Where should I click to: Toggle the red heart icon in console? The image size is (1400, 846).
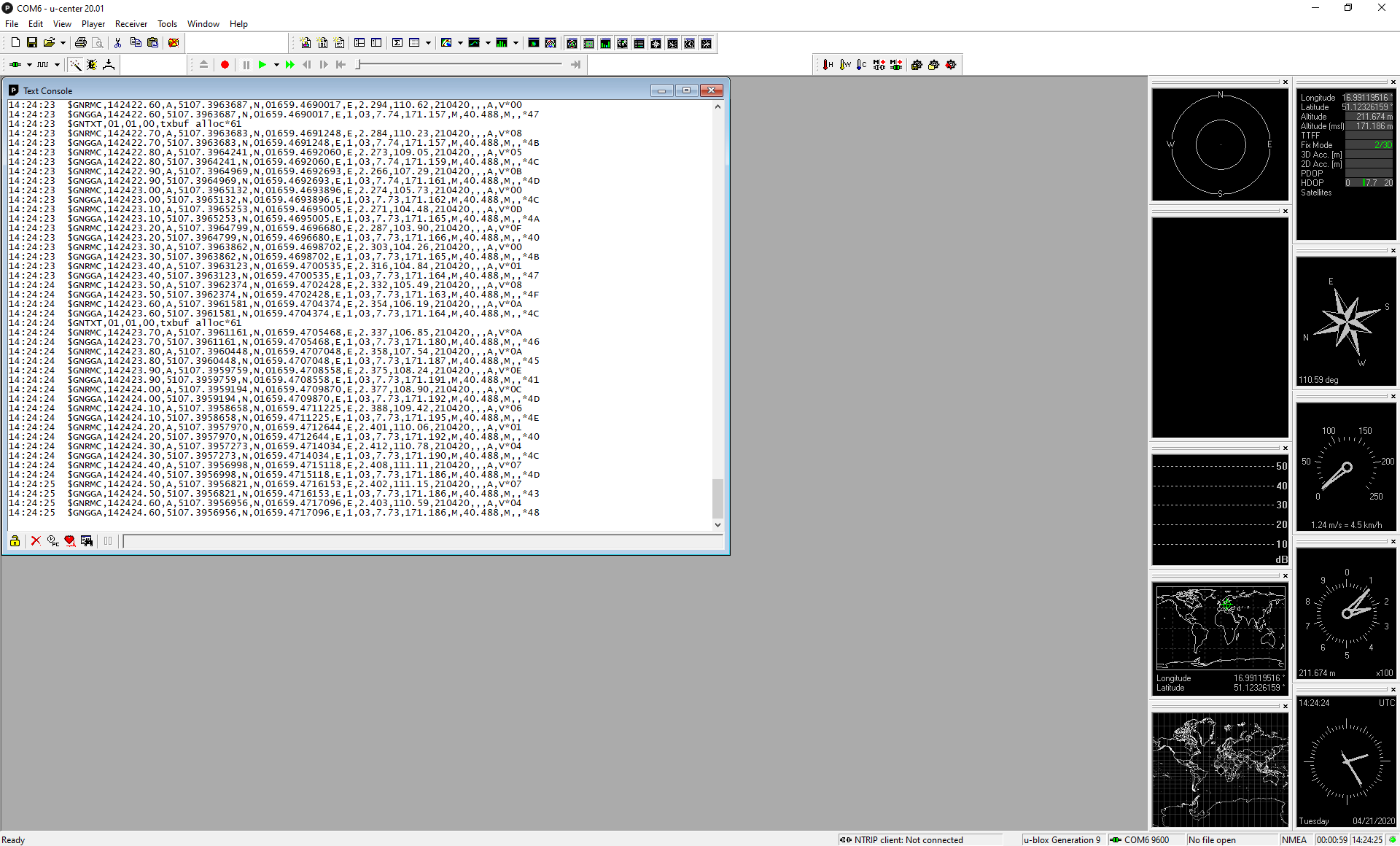coord(70,541)
